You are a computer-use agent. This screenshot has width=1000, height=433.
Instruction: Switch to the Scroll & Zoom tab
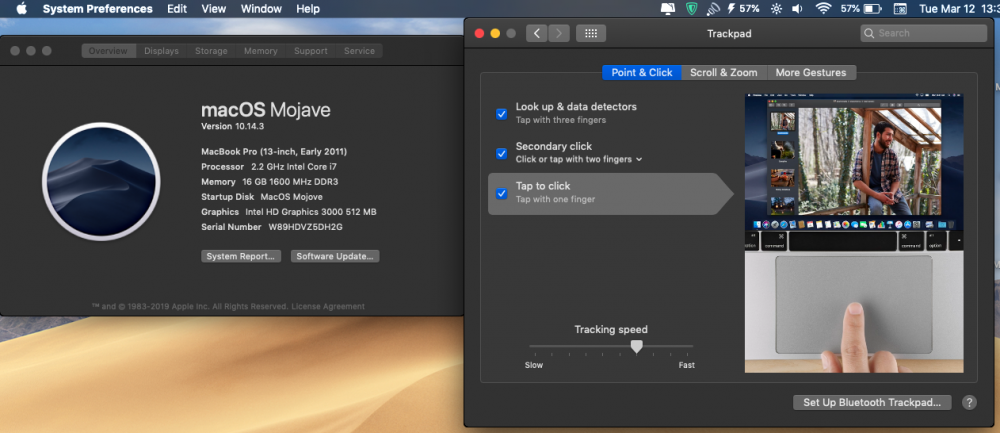[x=724, y=72]
